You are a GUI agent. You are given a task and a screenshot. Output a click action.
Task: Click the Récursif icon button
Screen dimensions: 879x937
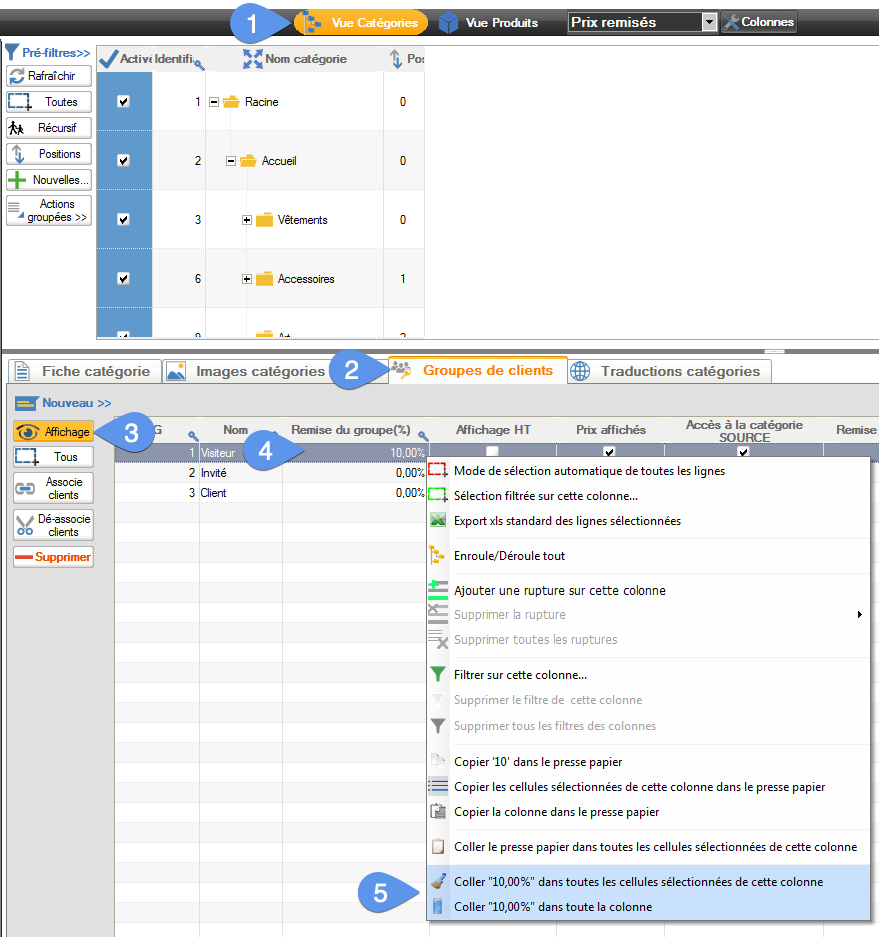(x=49, y=128)
